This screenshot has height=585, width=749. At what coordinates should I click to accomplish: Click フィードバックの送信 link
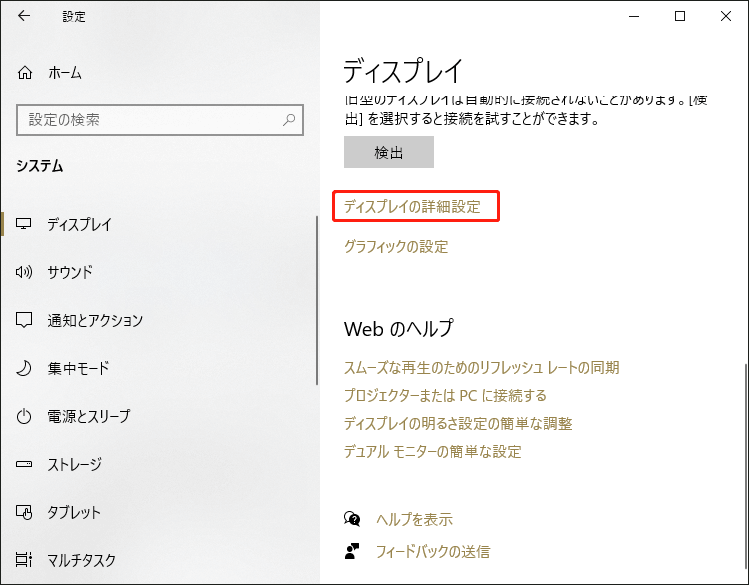click(433, 552)
